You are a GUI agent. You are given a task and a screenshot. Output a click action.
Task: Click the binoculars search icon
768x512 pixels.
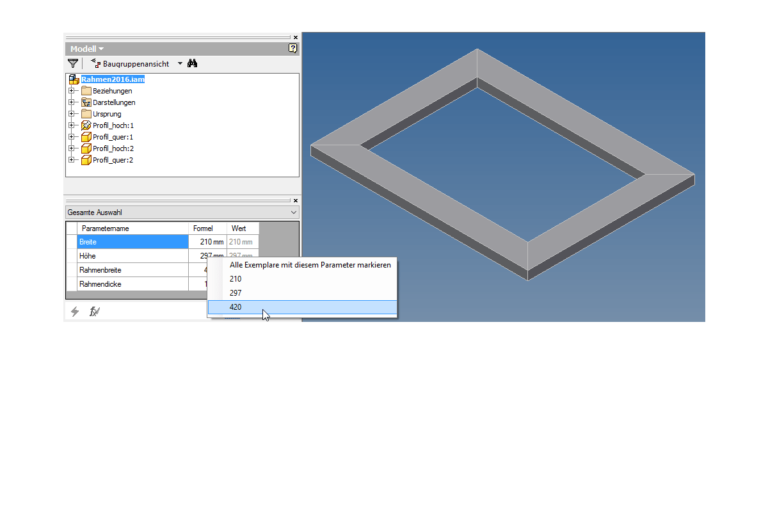pos(192,63)
